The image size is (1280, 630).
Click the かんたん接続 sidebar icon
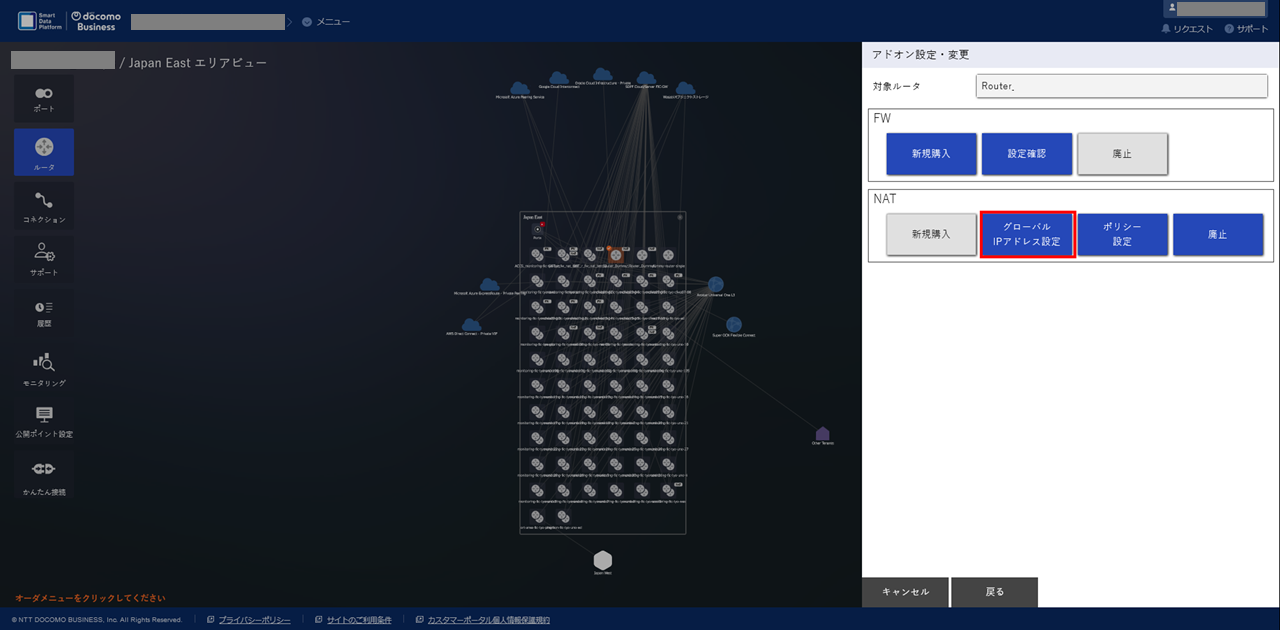(x=44, y=474)
